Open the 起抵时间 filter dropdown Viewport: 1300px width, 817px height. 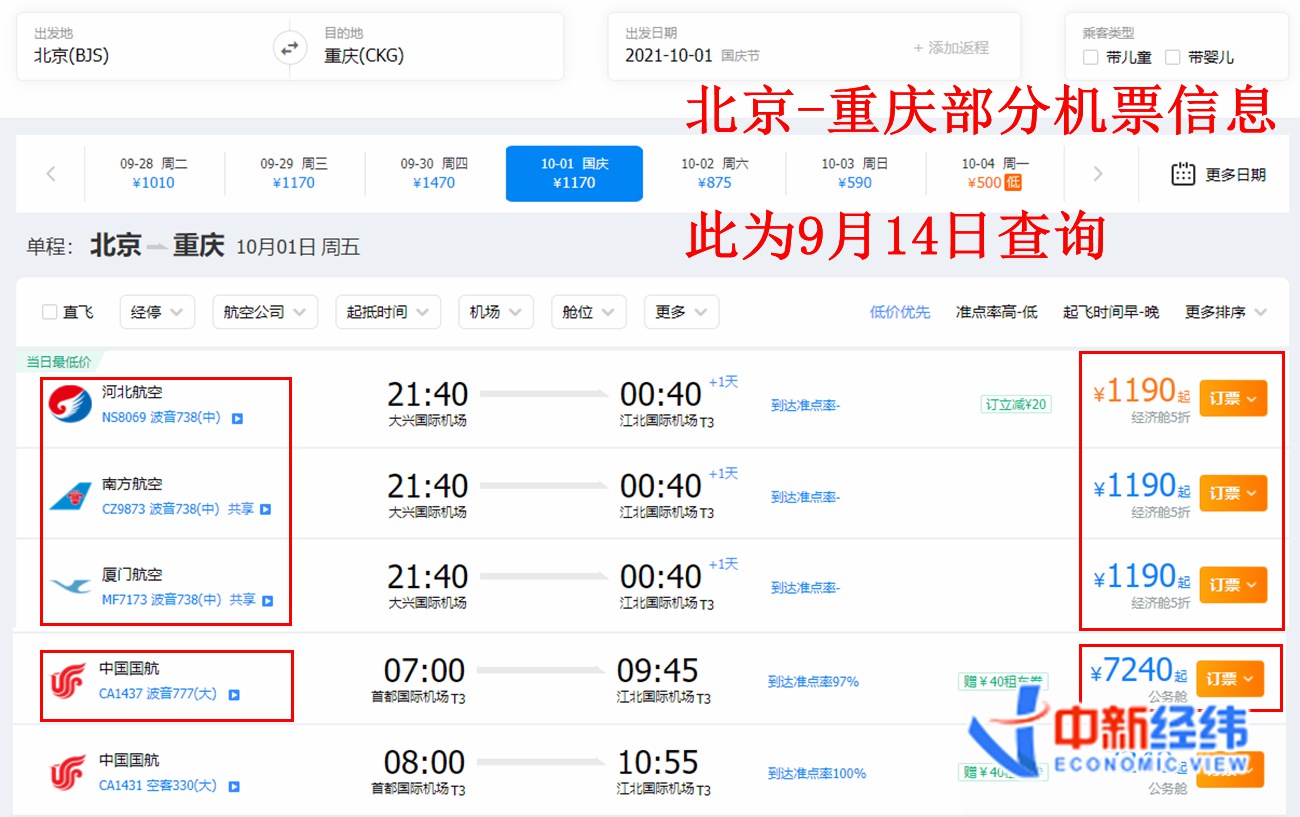(387, 312)
